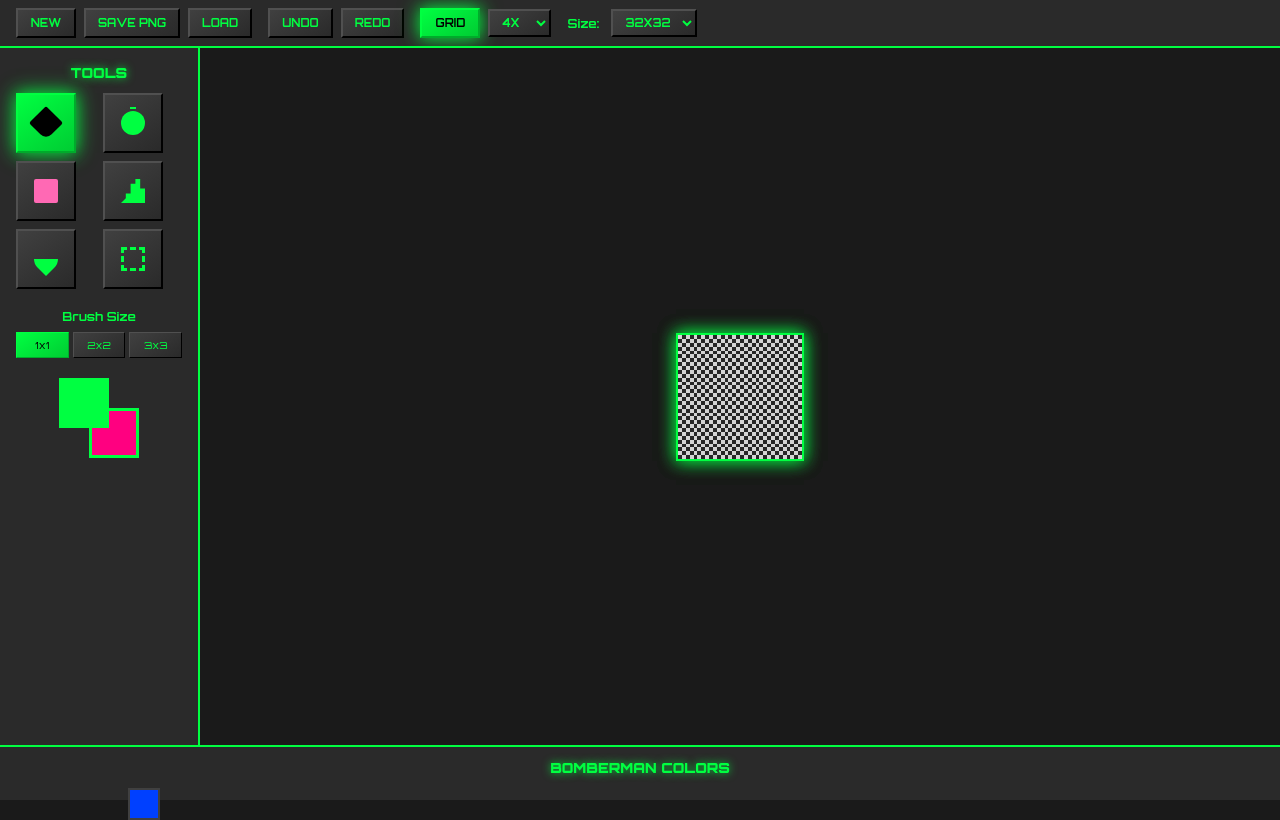The image size is (1280, 820).
Task: Activate the pink eraser tool
Action: coord(45,190)
